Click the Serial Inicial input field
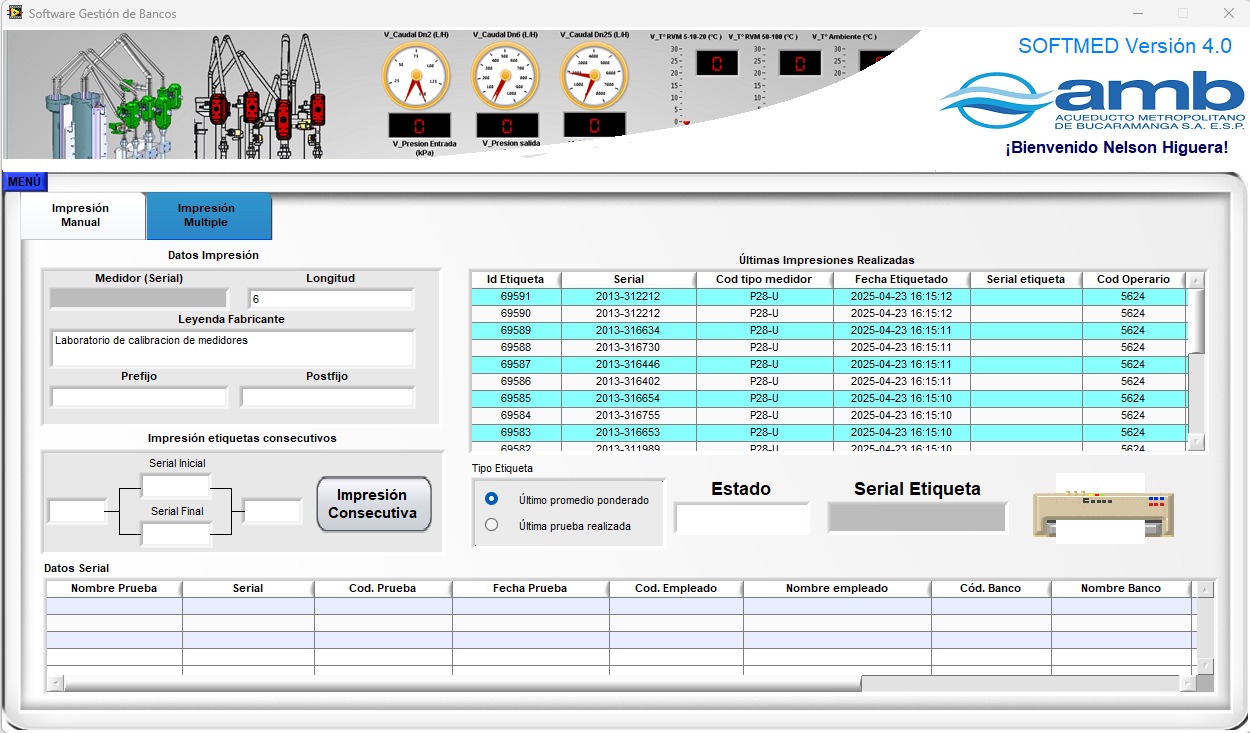 coord(176,486)
